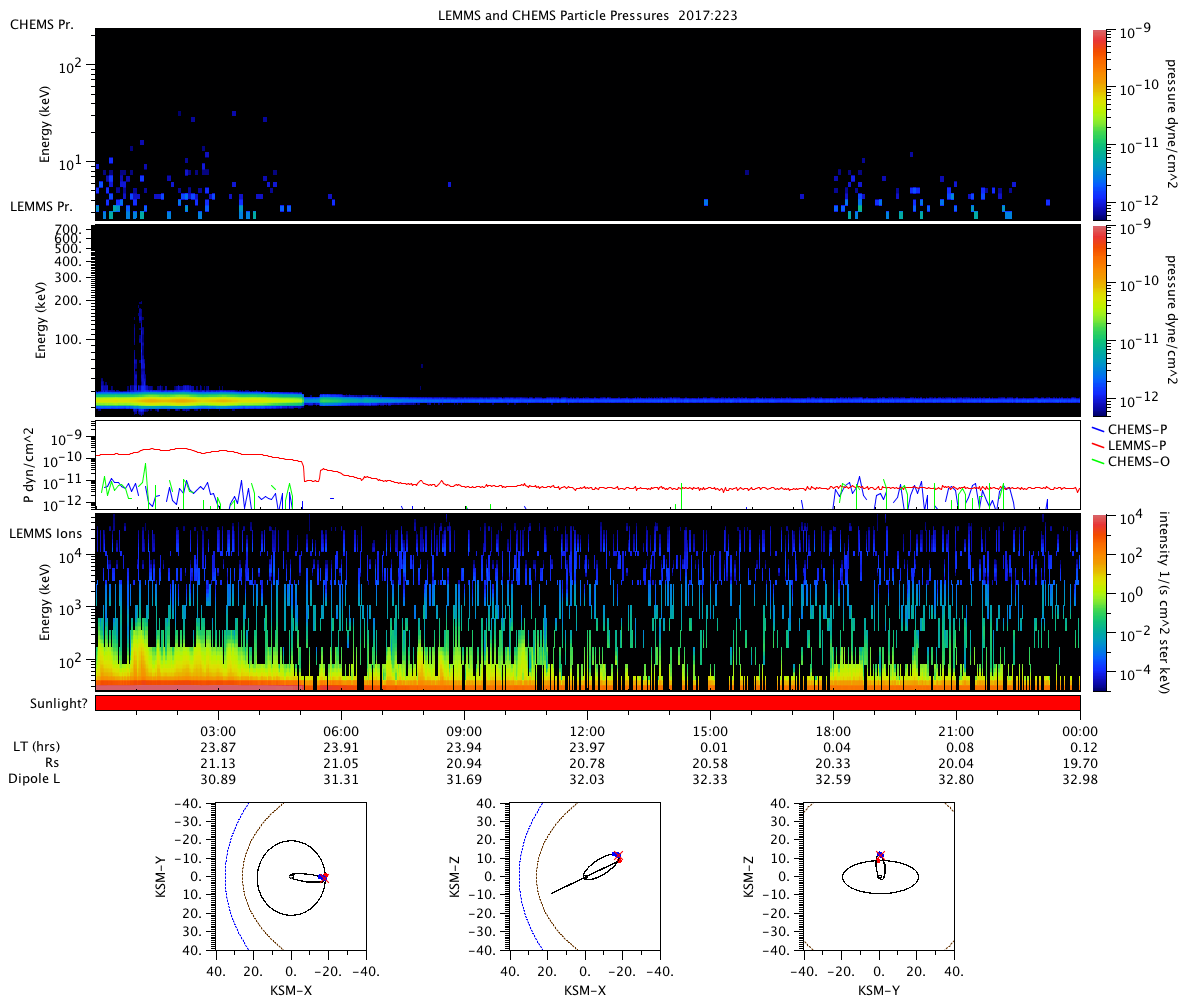Click the LEMMS Ions panel label
Viewport: 1200px width, 1000px height.
[x=45, y=534]
